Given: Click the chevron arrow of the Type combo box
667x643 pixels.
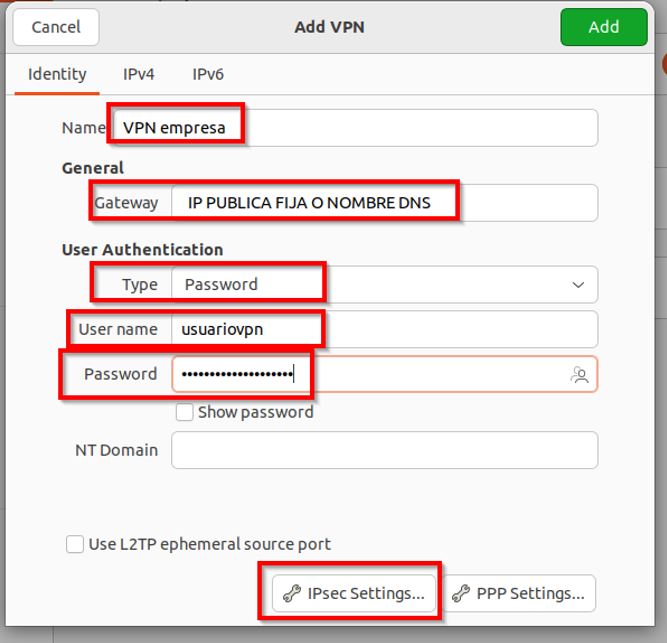Looking at the screenshot, I should pos(578,285).
